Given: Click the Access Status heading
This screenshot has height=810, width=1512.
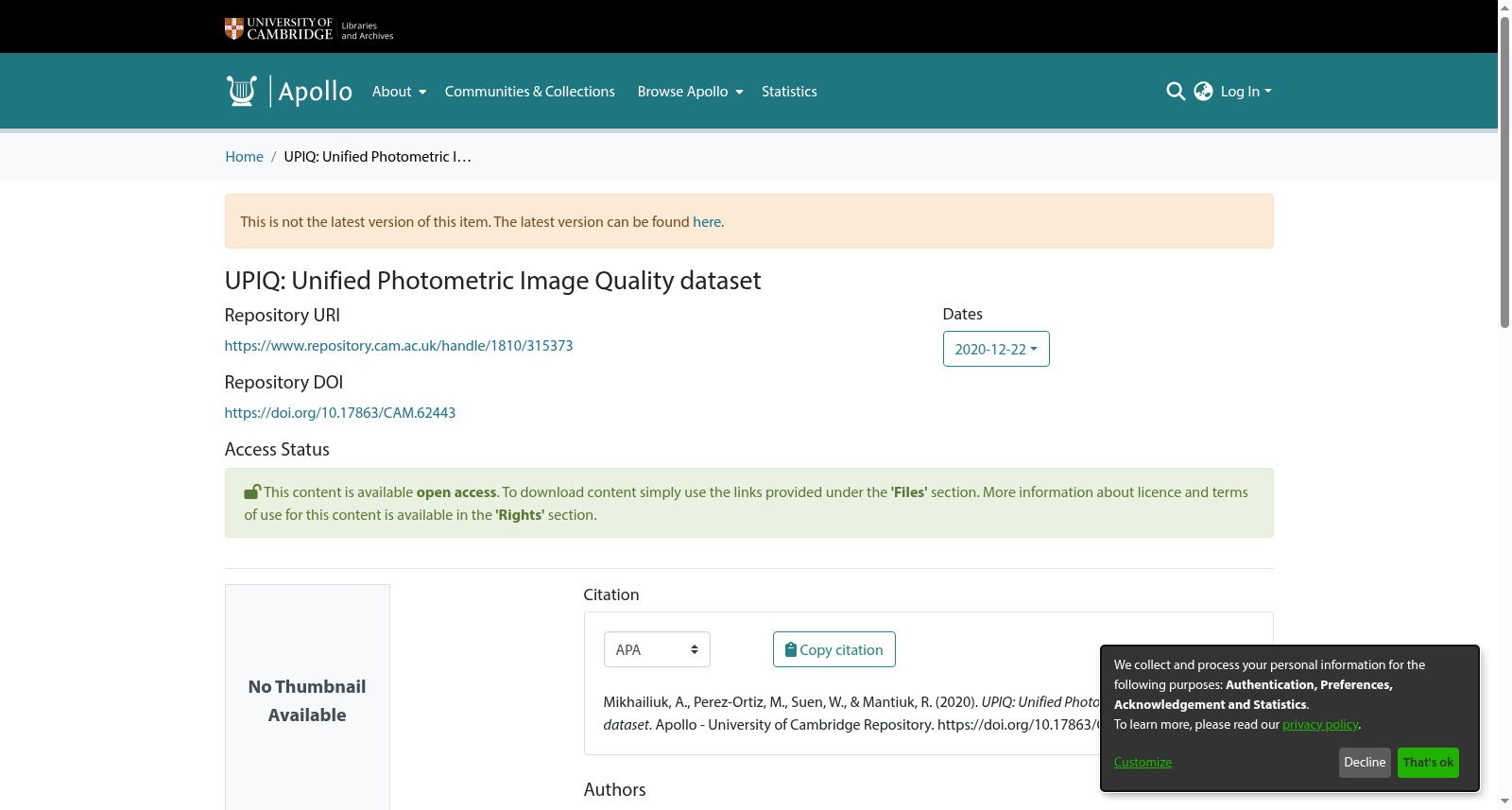Looking at the screenshot, I should point(277,450).
